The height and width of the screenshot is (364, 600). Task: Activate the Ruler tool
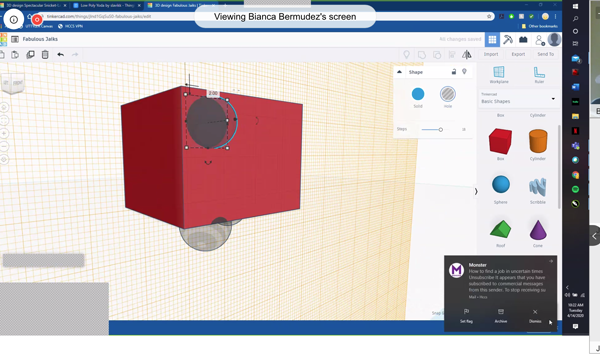tap(539, 75)
